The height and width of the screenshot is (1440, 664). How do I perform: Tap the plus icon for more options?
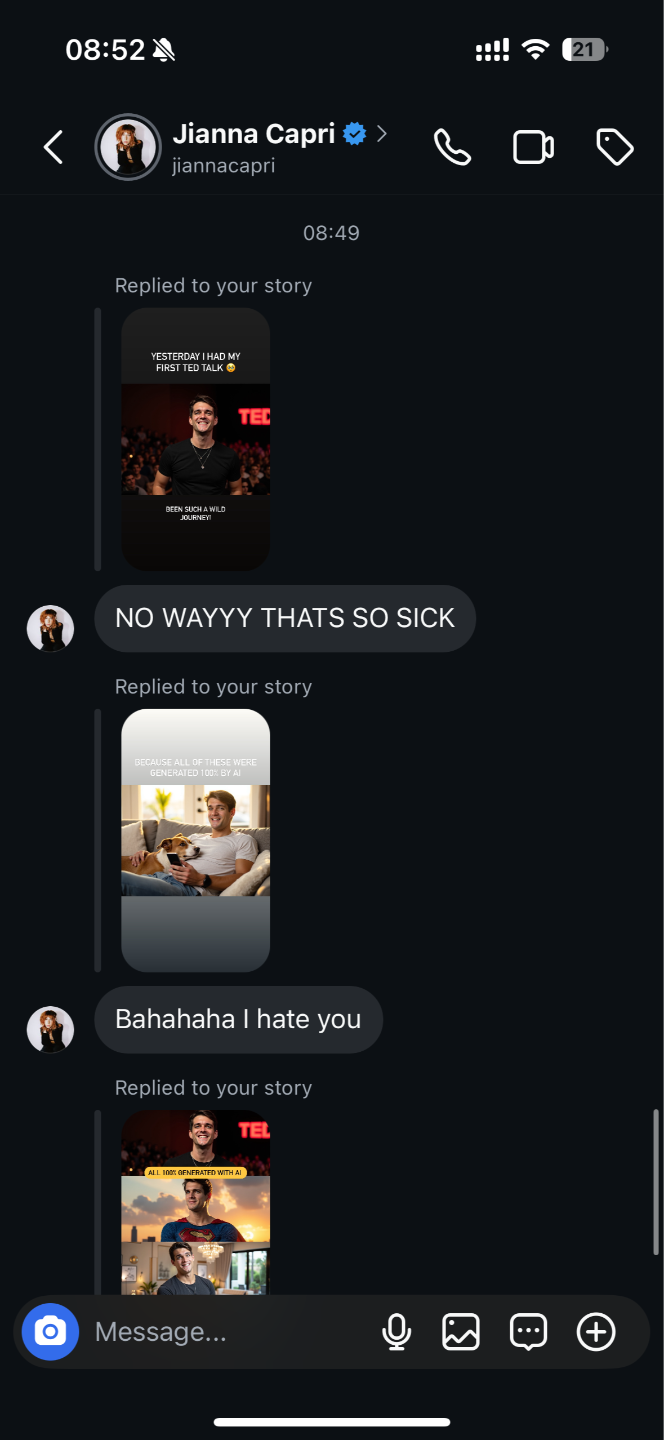[596, 1332]
